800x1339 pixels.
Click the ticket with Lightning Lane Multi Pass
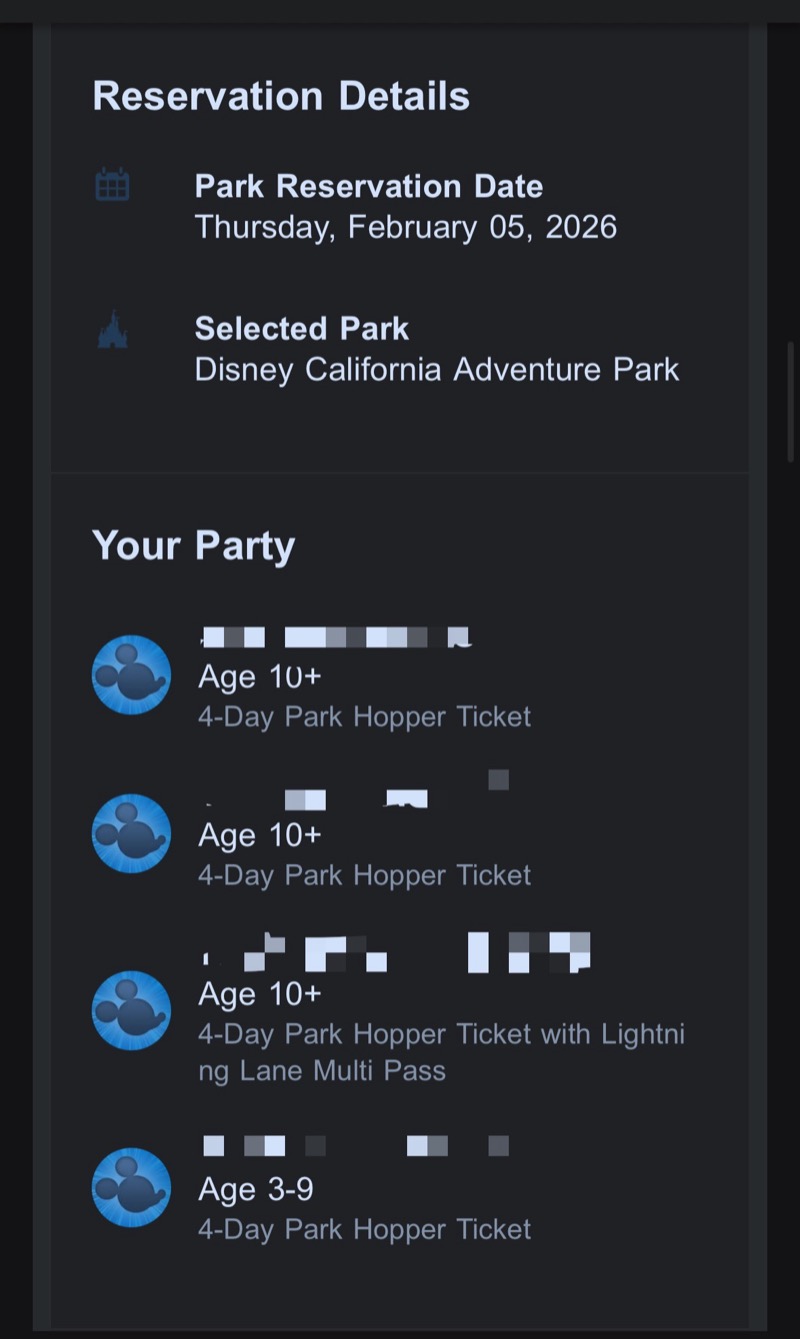[x=441, y=1052]
